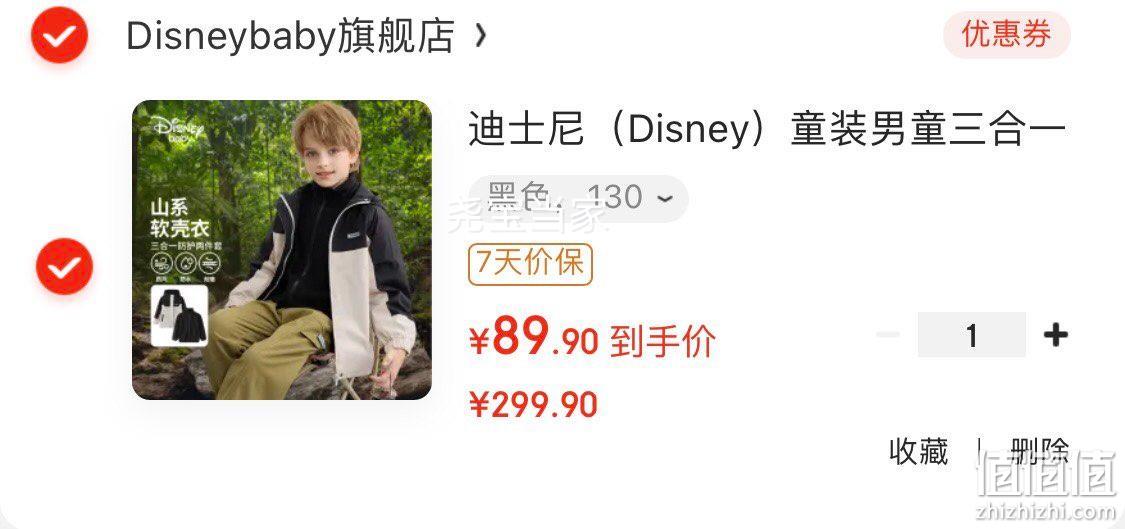
Task: Click 收藏 to favorite the item
Action: 918,452
